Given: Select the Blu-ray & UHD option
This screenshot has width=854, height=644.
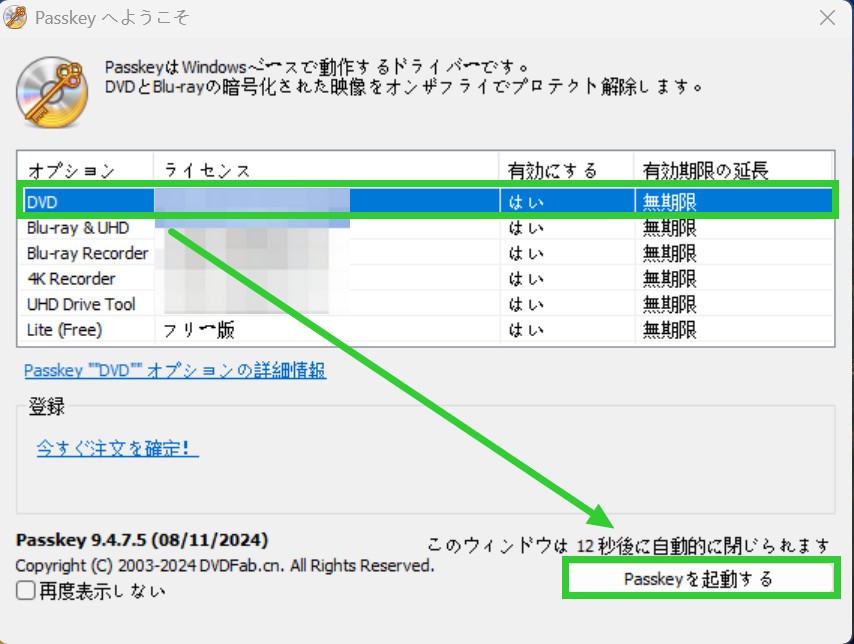Looking at the screenshot, I should 78,228.
